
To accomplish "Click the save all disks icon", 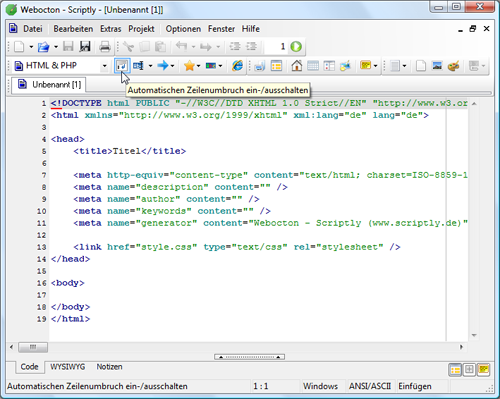I will (85, 47).
